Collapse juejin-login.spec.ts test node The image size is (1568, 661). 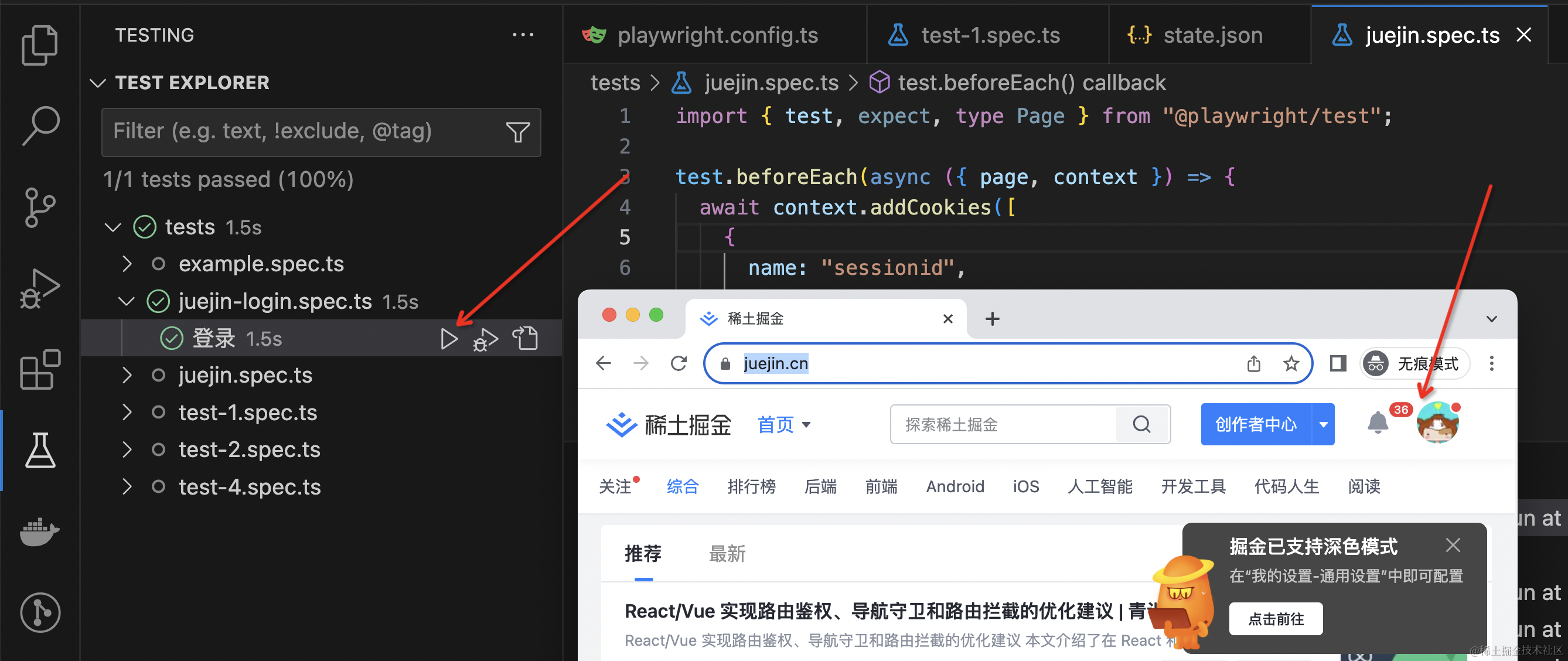coord(126,301)
